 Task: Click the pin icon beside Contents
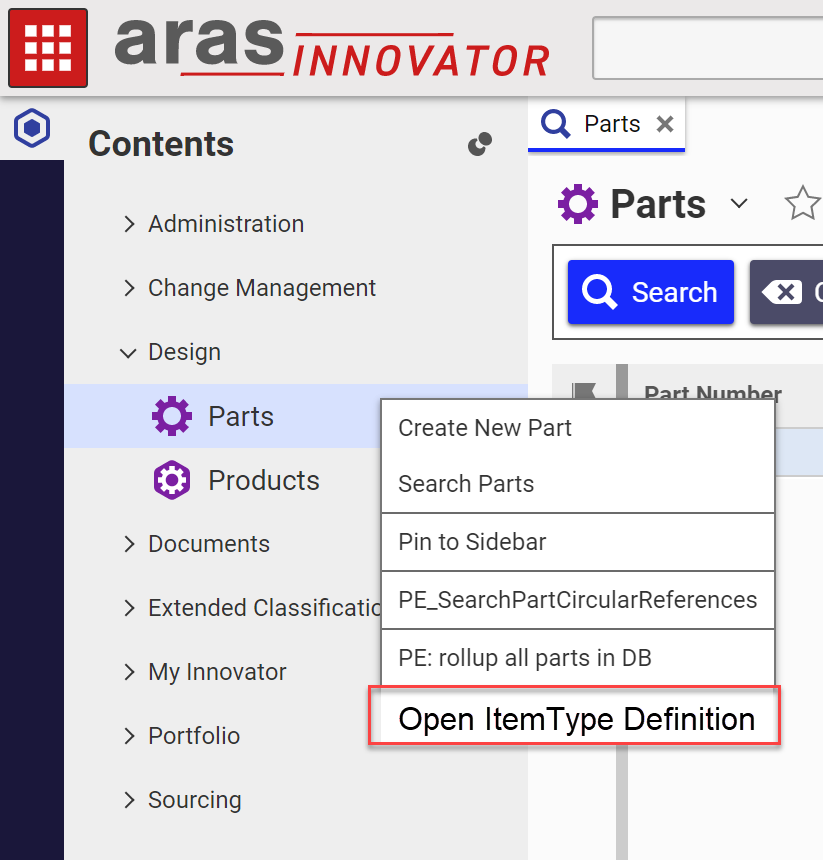tap(480, 144)
